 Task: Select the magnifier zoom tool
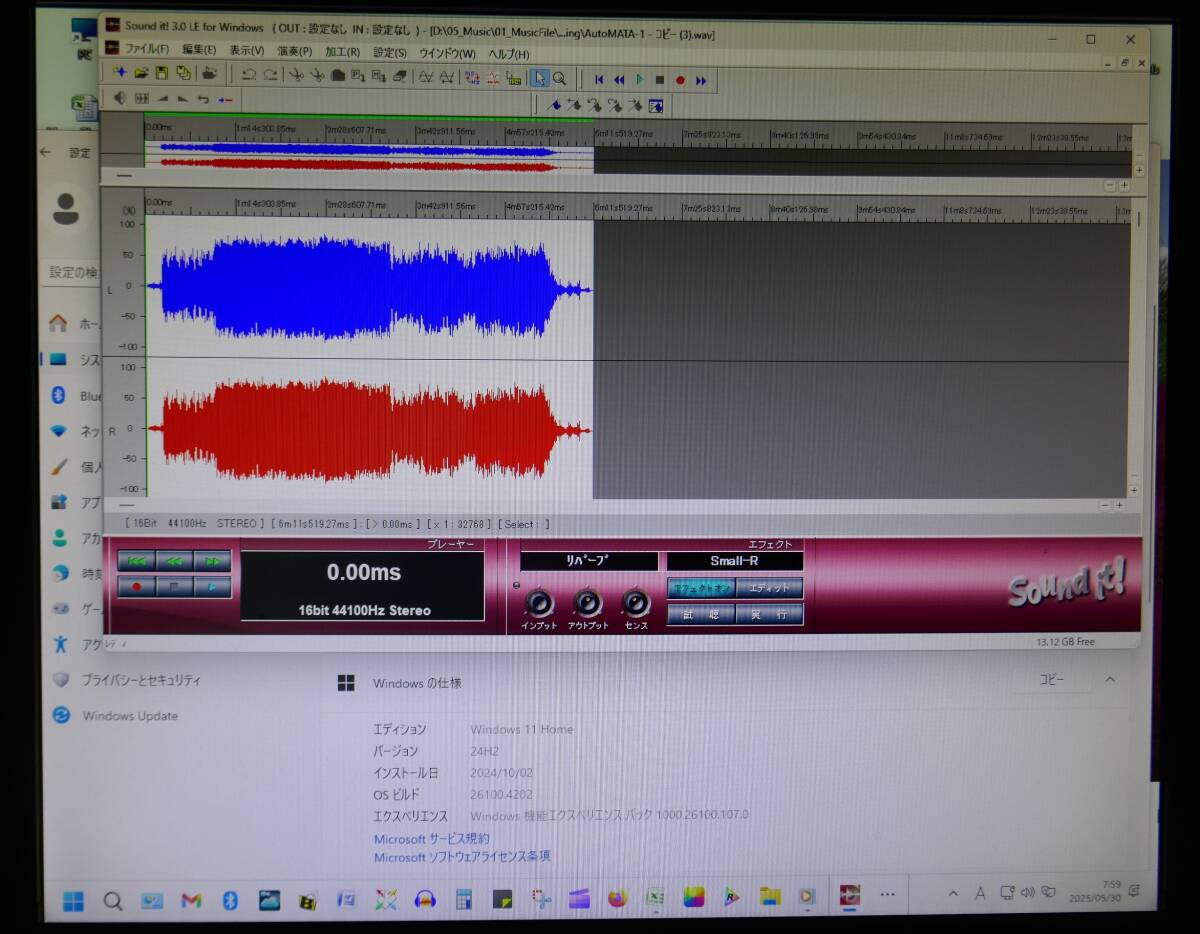[x=560, y=78]
